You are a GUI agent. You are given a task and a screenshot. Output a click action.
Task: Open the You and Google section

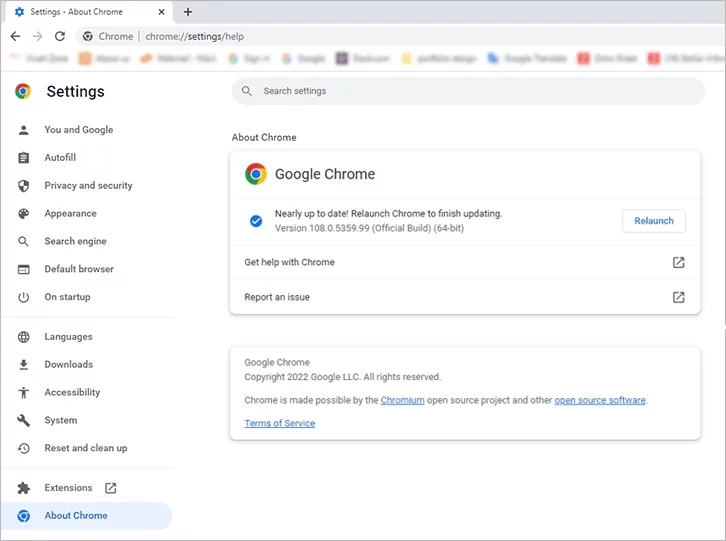pos(78,130)
